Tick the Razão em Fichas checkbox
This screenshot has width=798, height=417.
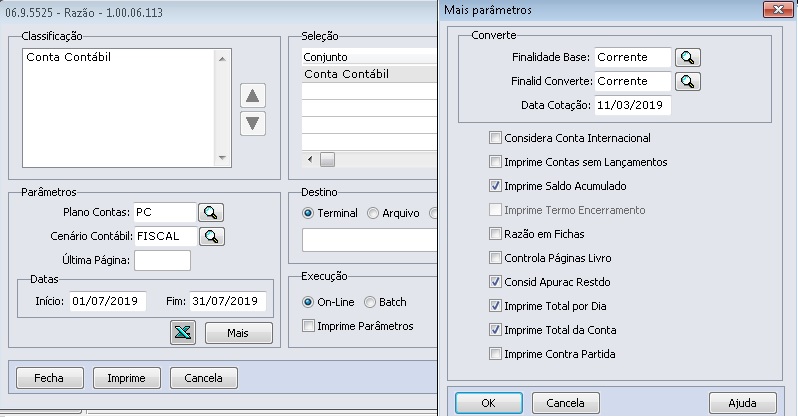pos(495,234)
